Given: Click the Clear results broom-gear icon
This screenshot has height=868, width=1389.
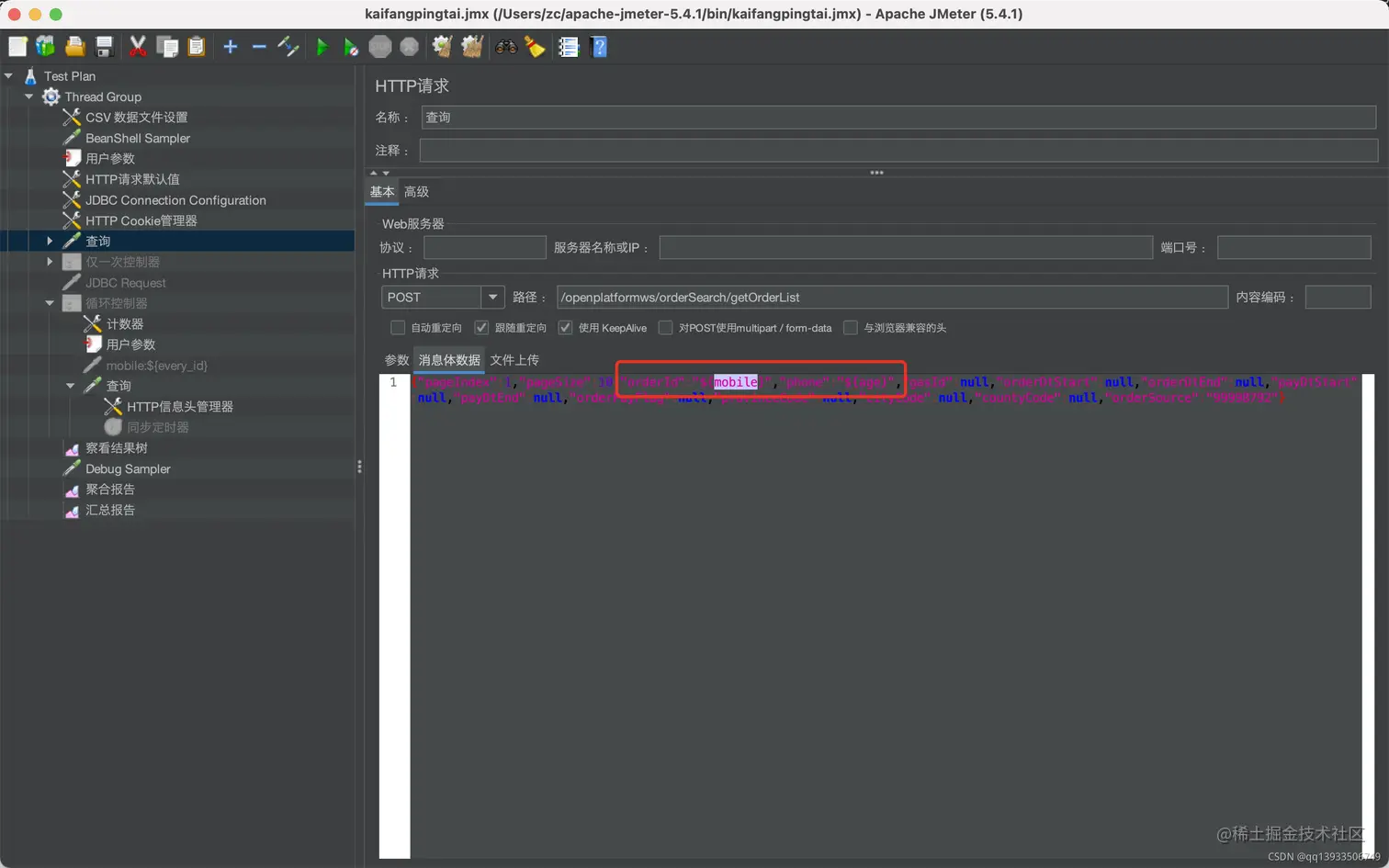Looking at the screenshot, I should coord(443,47).
